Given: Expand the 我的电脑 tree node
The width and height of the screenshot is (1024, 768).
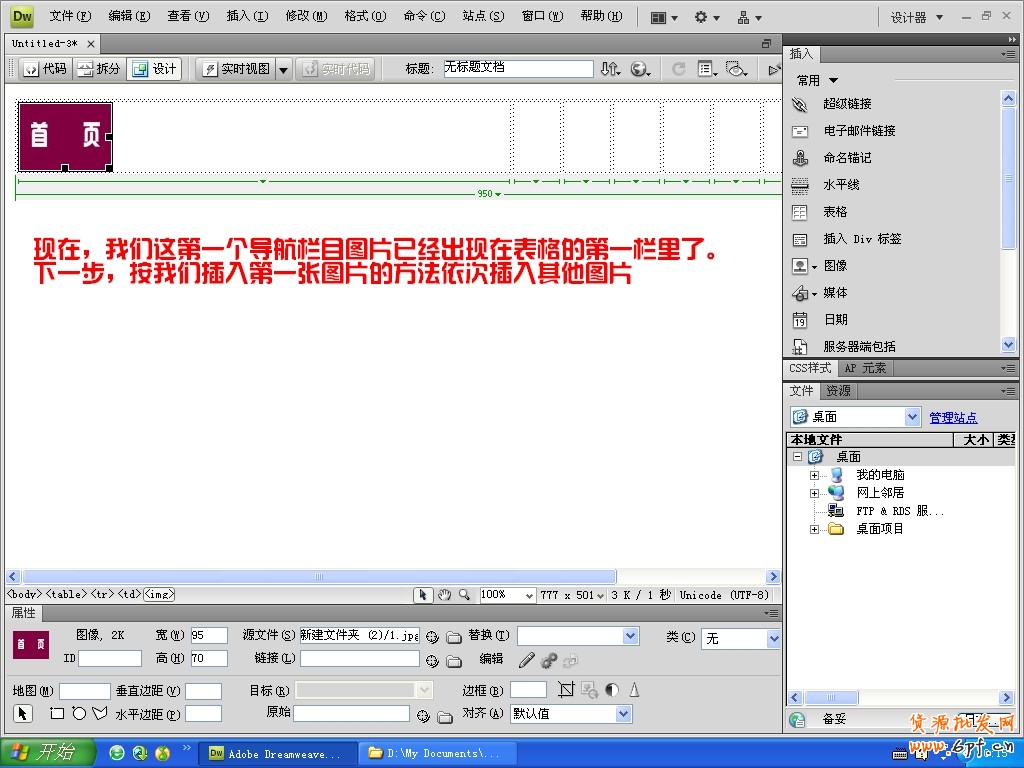Looking at the screenshot, I should coord(814,475).
